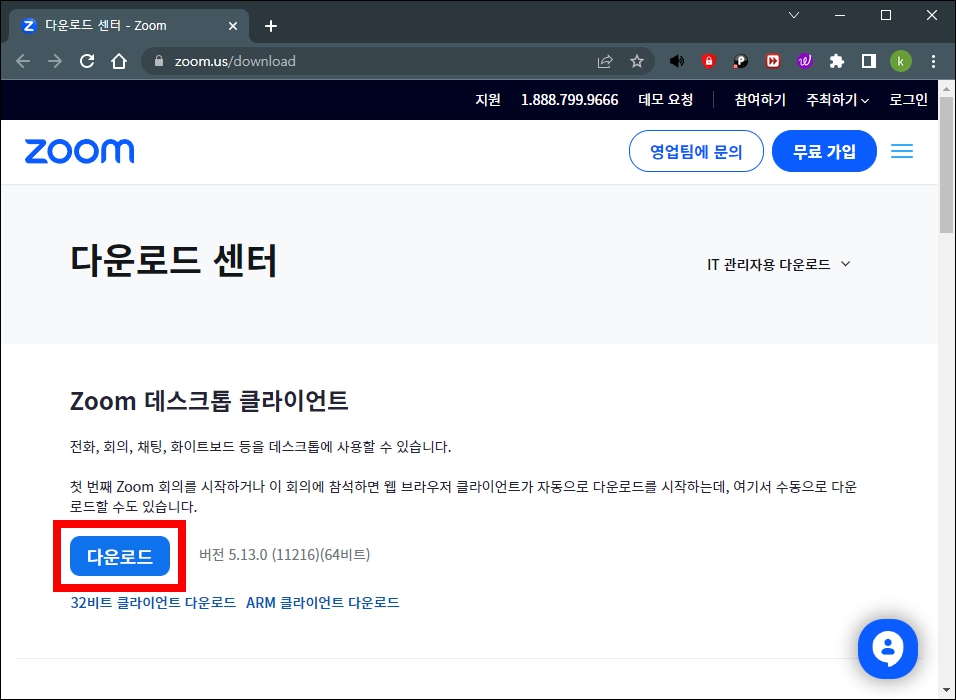Open the browser home page icon
Screen dimensions: 956x700
click(119, 61)
